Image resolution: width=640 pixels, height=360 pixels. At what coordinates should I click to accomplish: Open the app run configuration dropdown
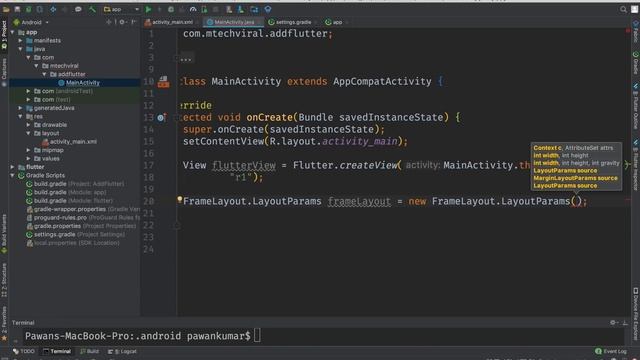121,9
